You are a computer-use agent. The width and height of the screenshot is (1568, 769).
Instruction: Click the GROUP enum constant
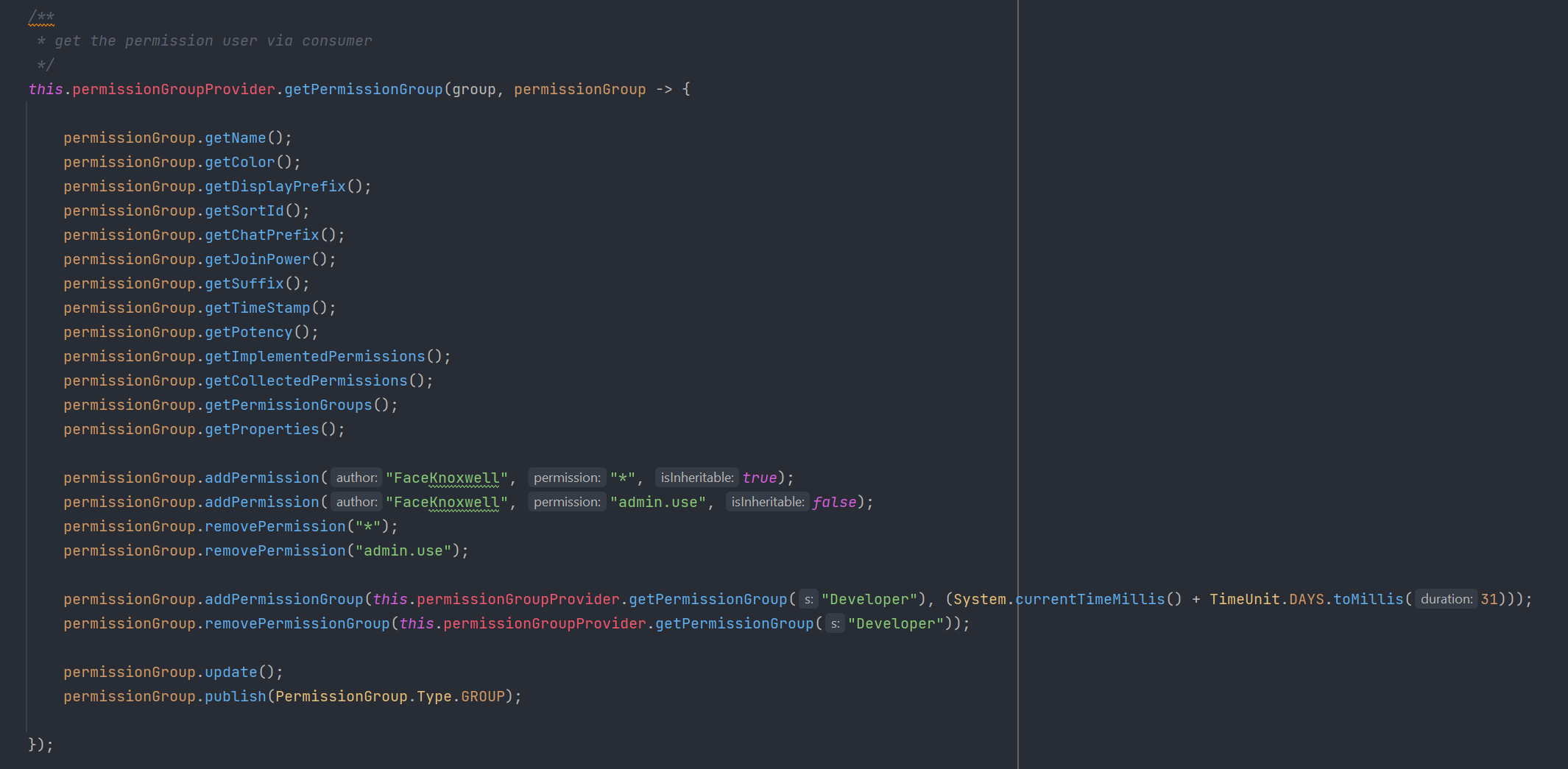483,696
